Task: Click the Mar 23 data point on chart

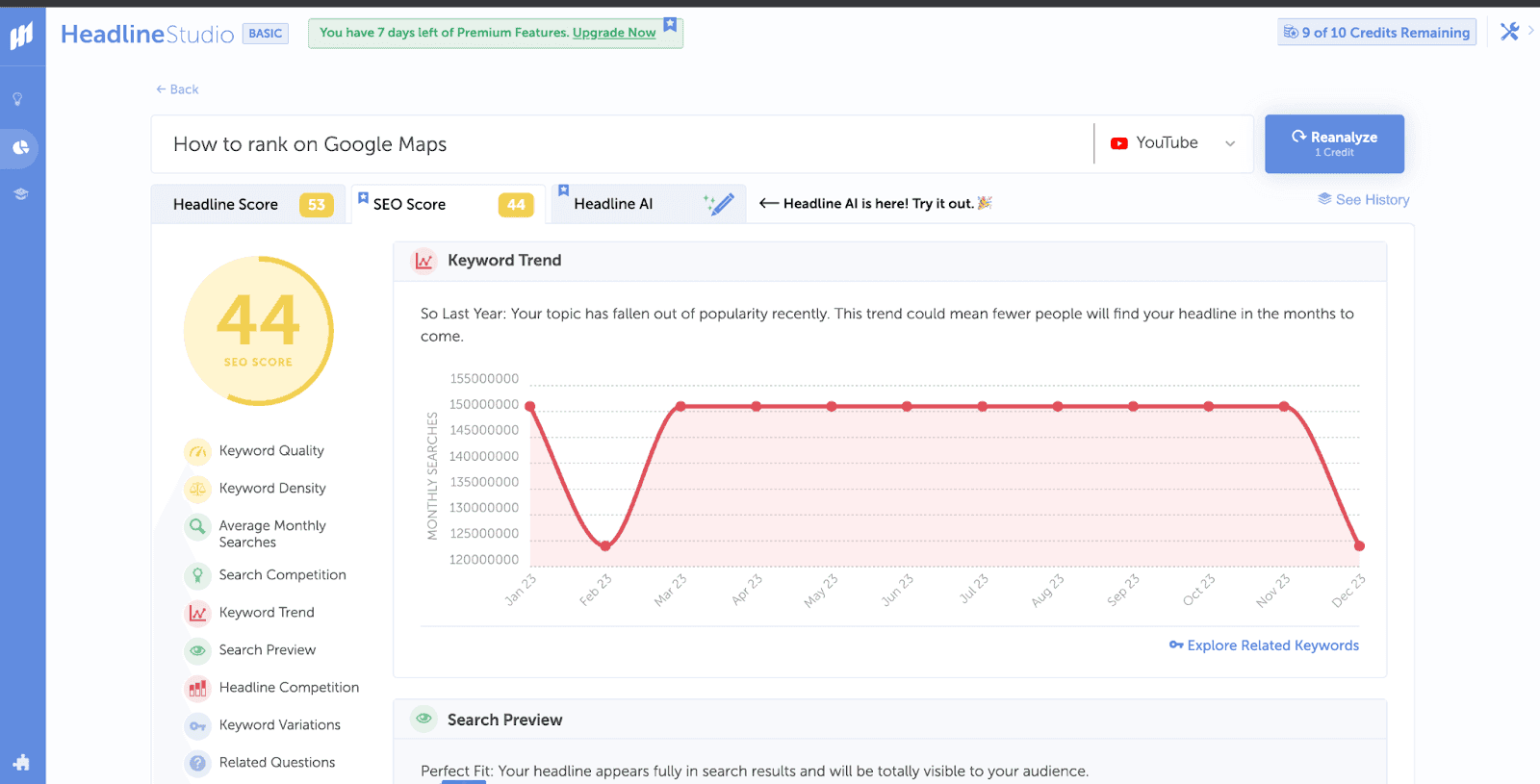Action: coord(680,407)
